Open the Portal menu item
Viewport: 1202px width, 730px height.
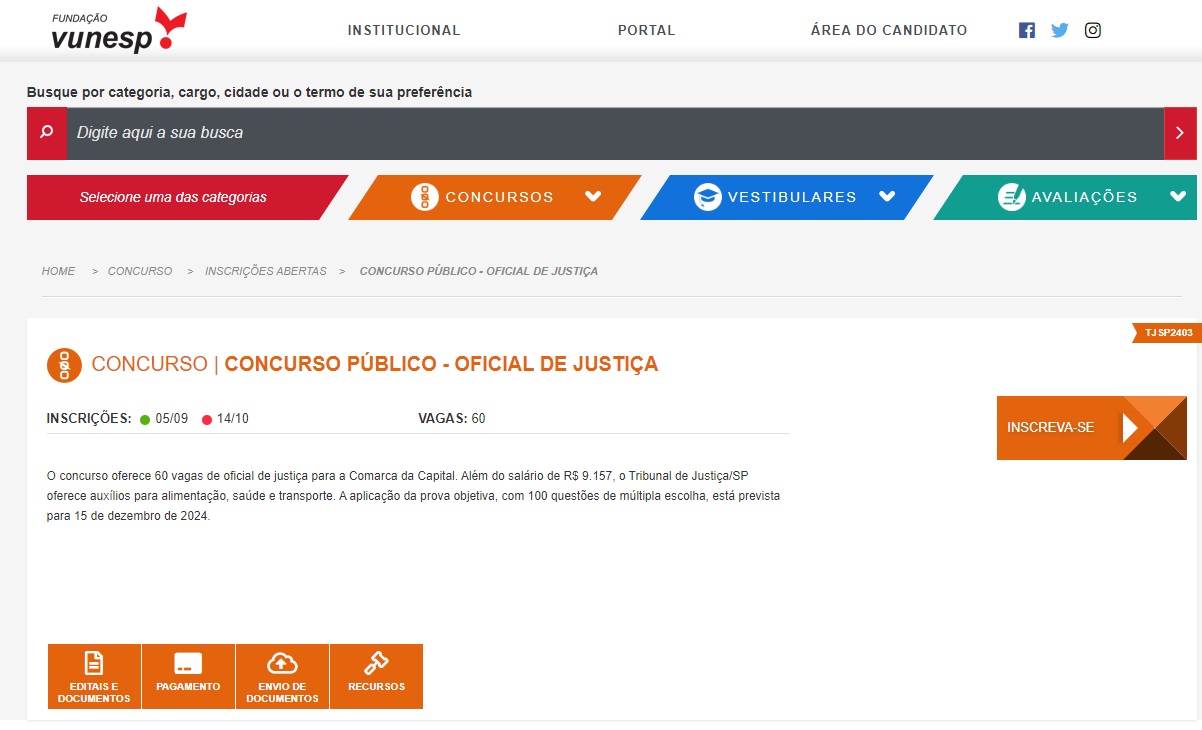click(646, 30)
